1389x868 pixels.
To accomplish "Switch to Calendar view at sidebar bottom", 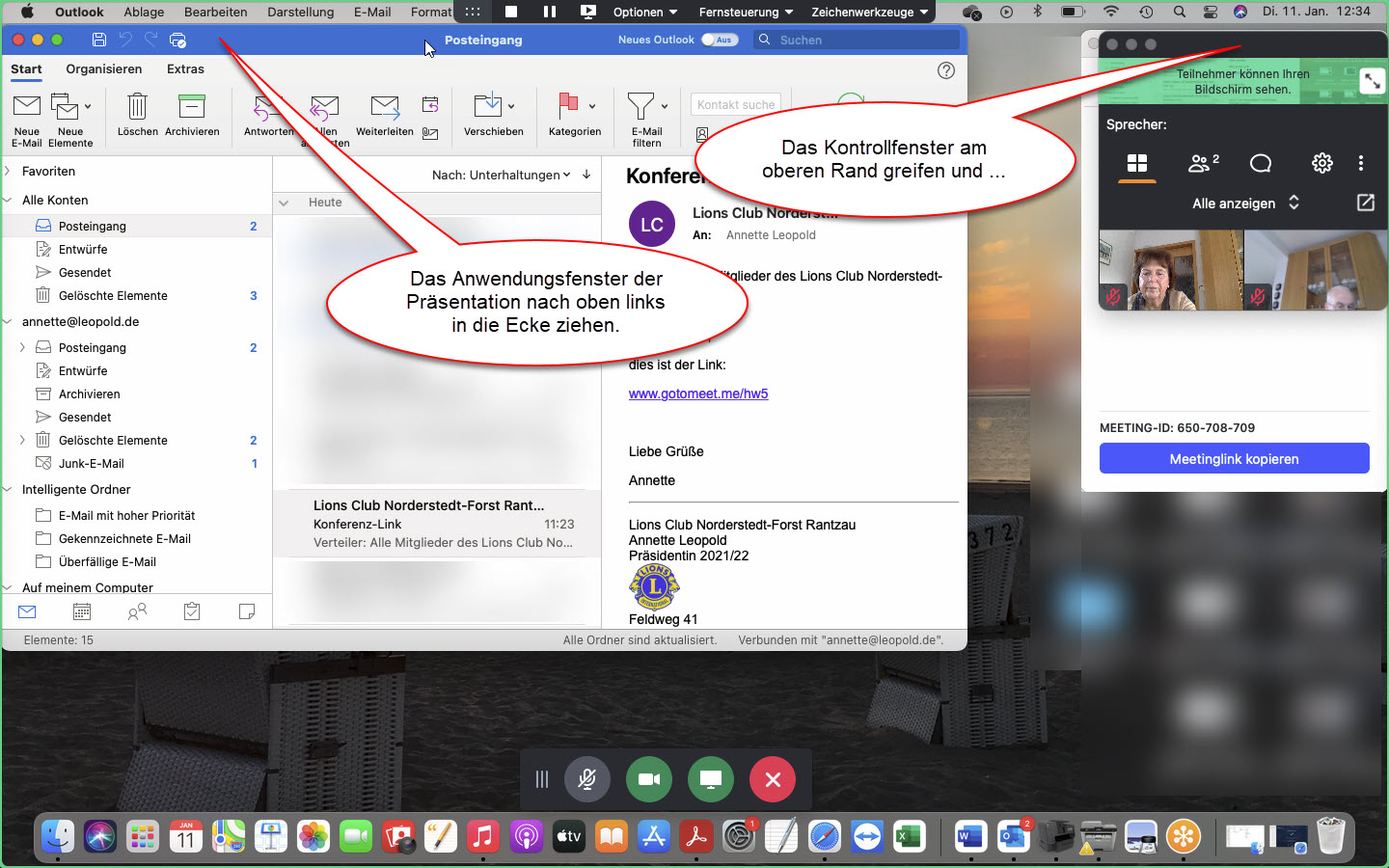I will point(82,611).
